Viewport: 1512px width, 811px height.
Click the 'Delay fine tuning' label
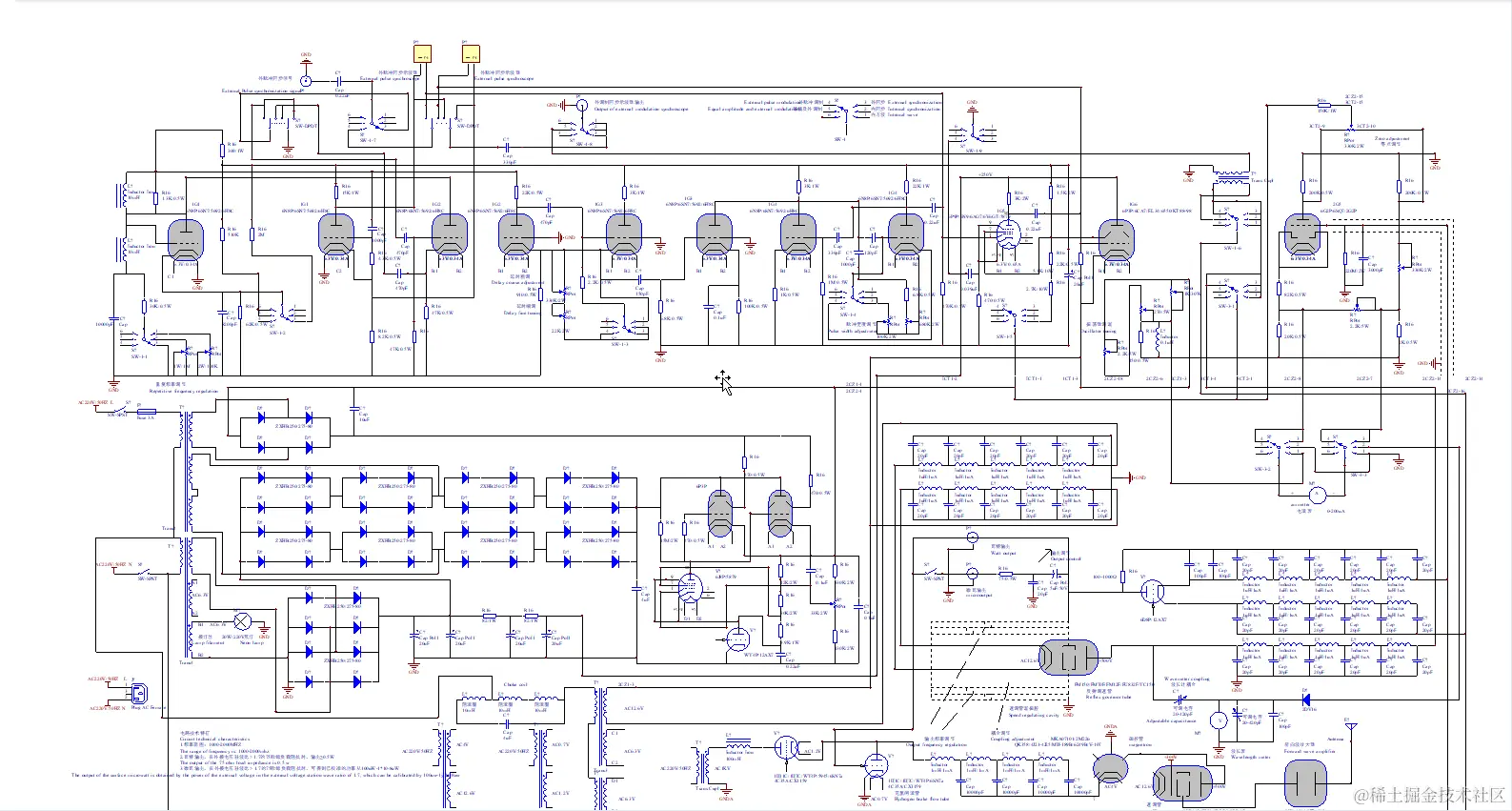[x=522, y=313]
